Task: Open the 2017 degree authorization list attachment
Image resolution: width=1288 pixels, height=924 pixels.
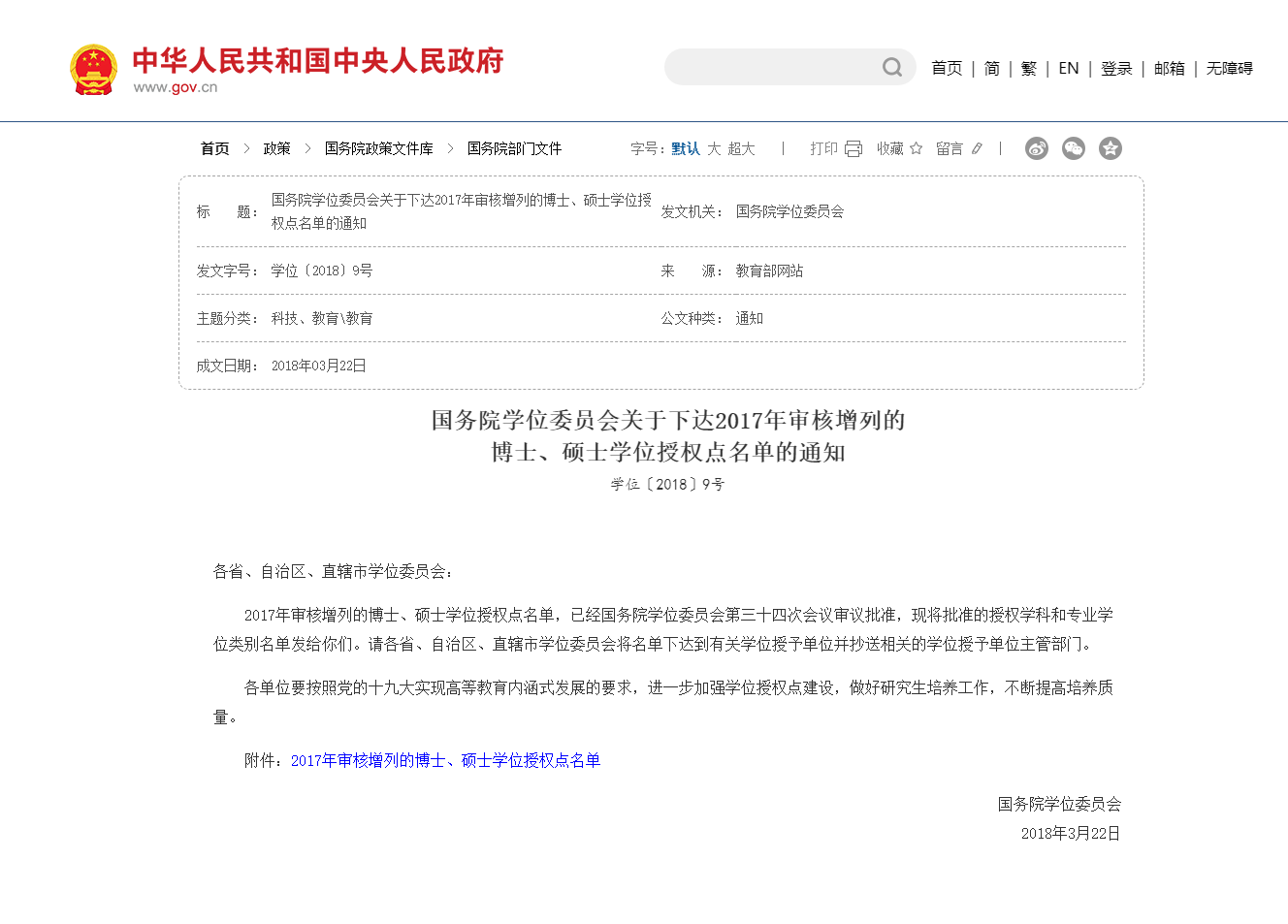Action: click(445, 760)
